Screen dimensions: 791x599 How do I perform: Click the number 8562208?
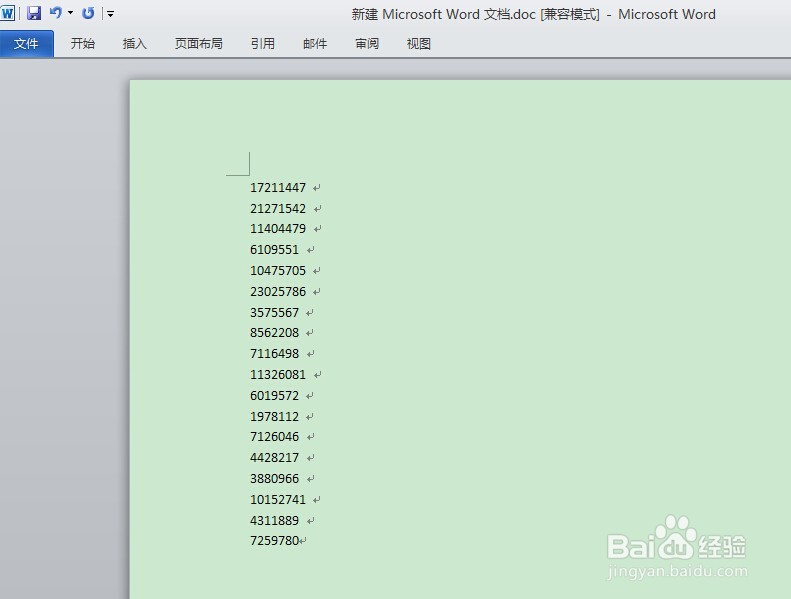tap(274, 333)
